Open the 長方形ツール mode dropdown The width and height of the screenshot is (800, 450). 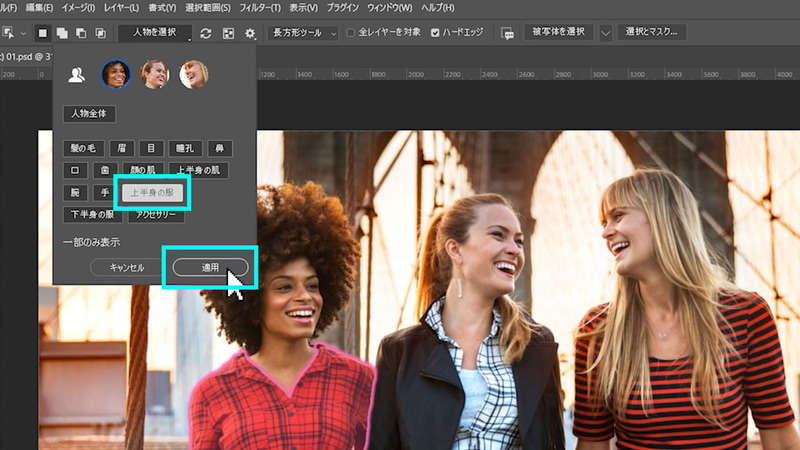click(303, 33)
